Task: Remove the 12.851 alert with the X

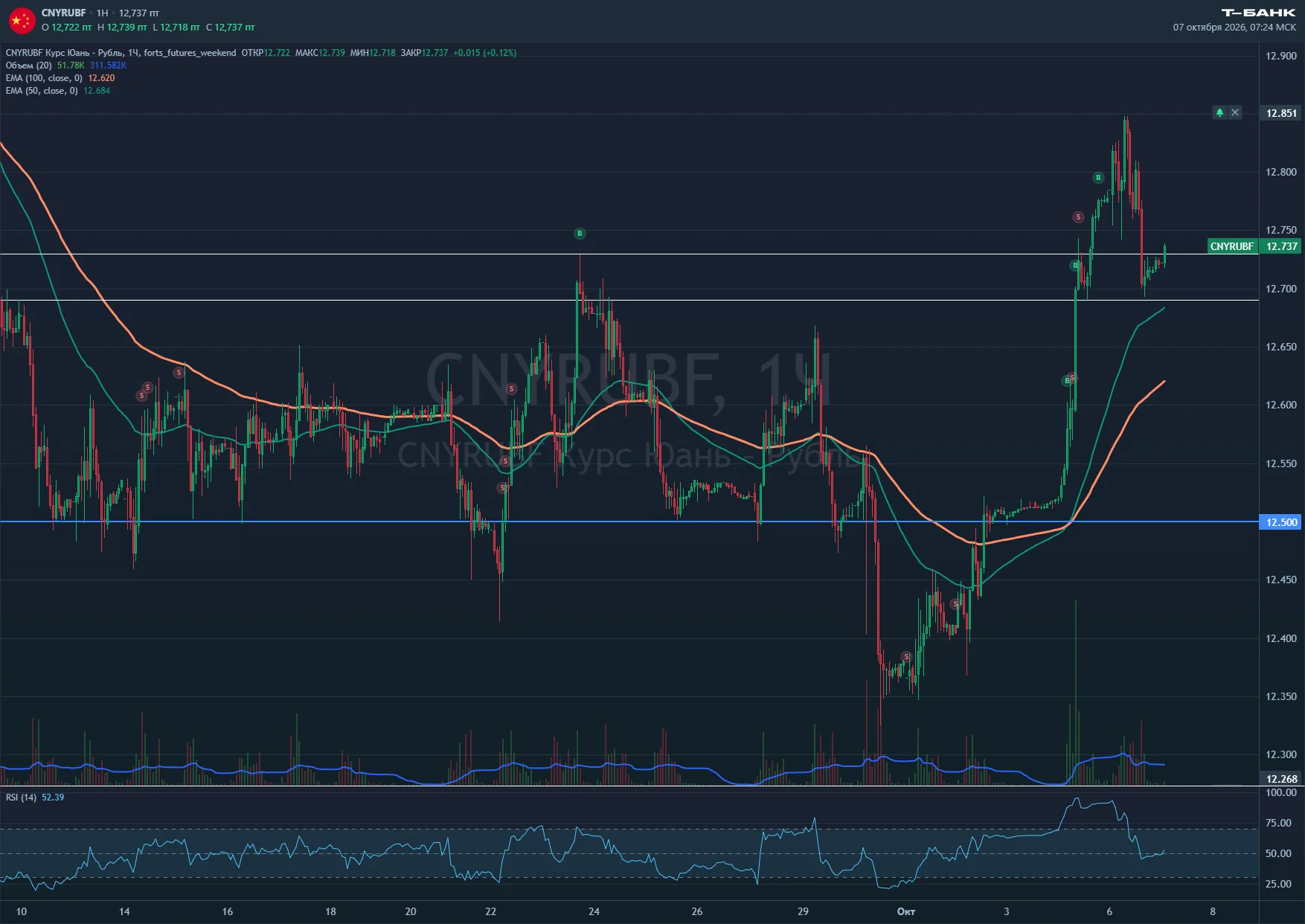Action: pyautogui.click(x=1235, y=112)
